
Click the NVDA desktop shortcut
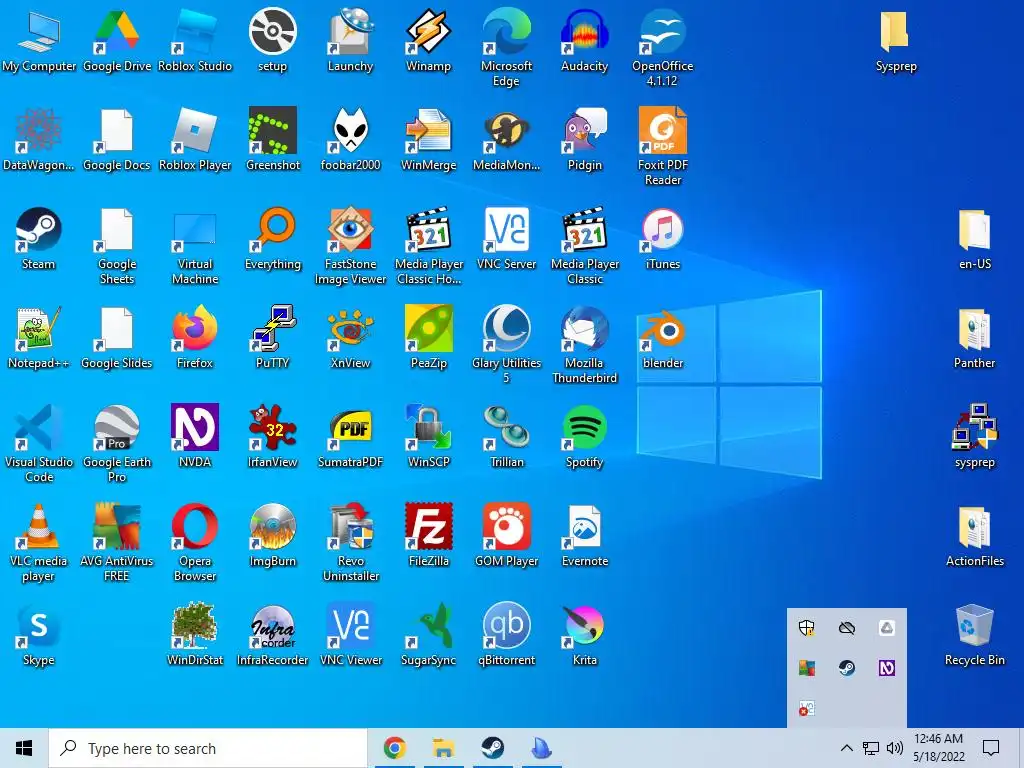click(195, 436)
